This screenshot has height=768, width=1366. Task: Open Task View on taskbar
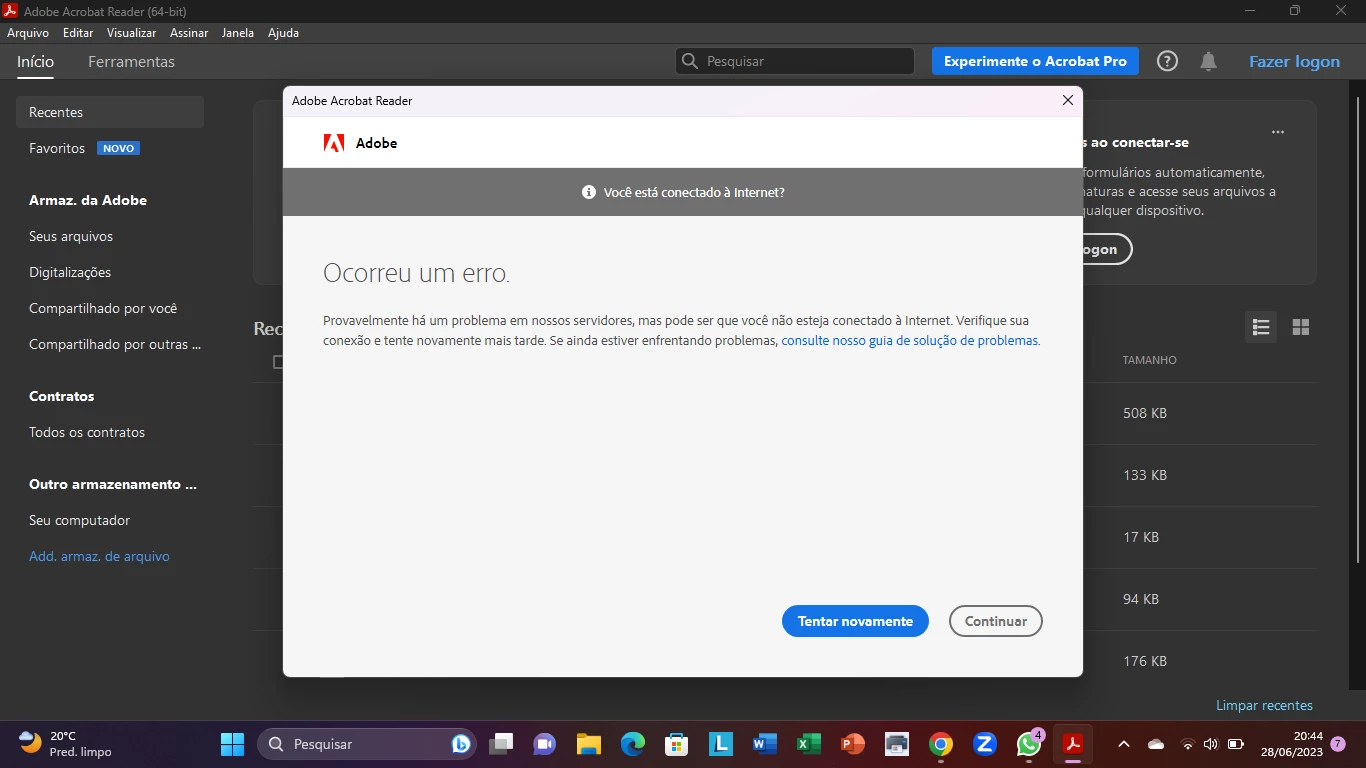(501, 744)
